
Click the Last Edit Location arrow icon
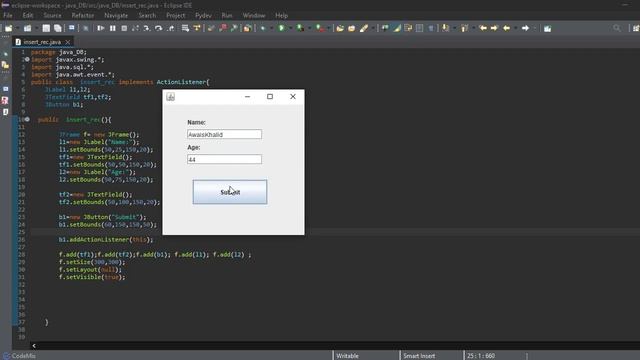[x=483, y=28]
